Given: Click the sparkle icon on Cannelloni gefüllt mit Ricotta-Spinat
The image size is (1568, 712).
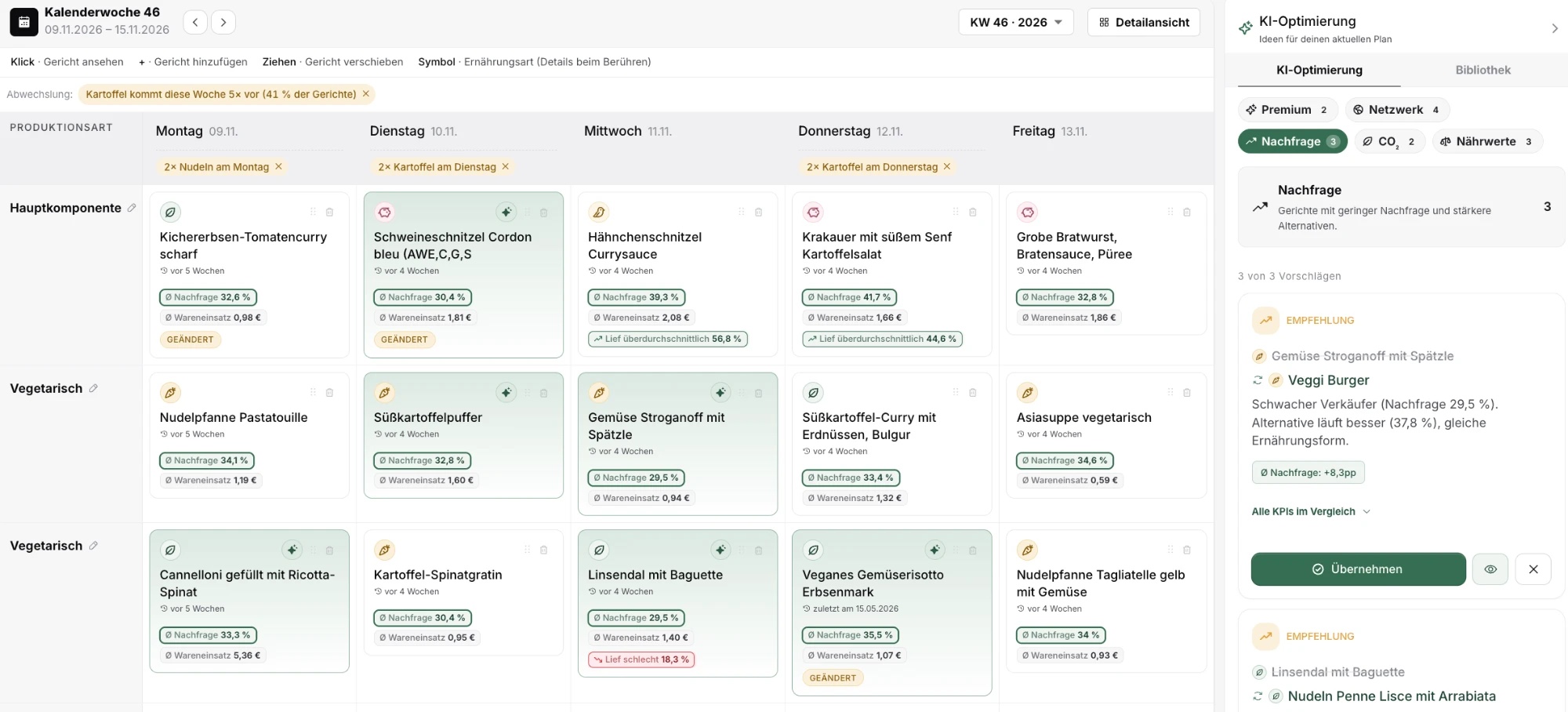Looking at the screenshot, I should coord(292,550).
